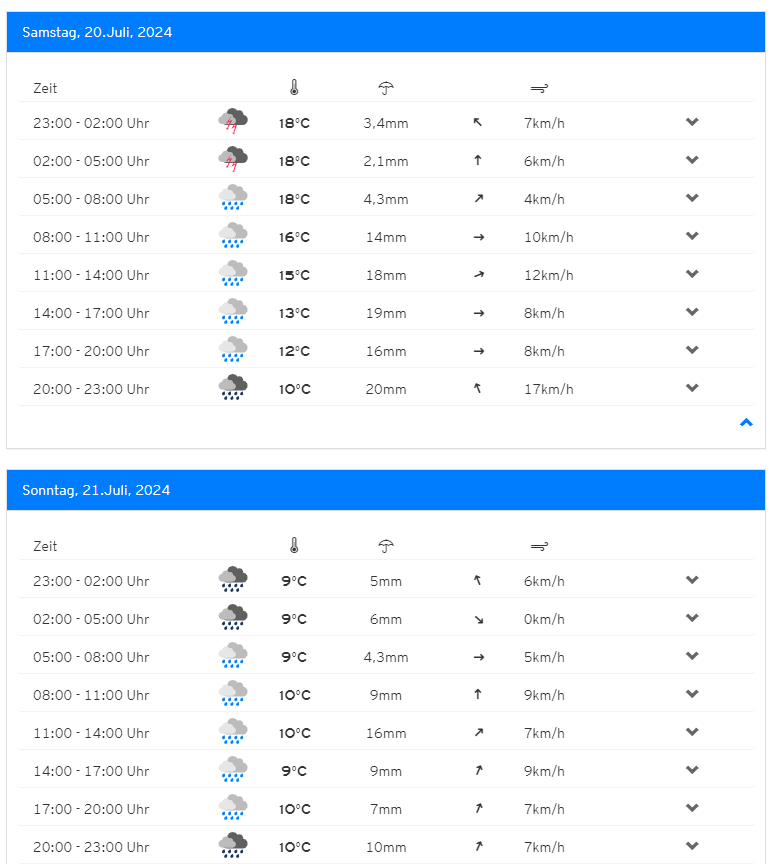Click wind direction arrow for Sunday 02:00 - 05:00
774x864 pixels.
pyautogui.click(x=478, y=619)
